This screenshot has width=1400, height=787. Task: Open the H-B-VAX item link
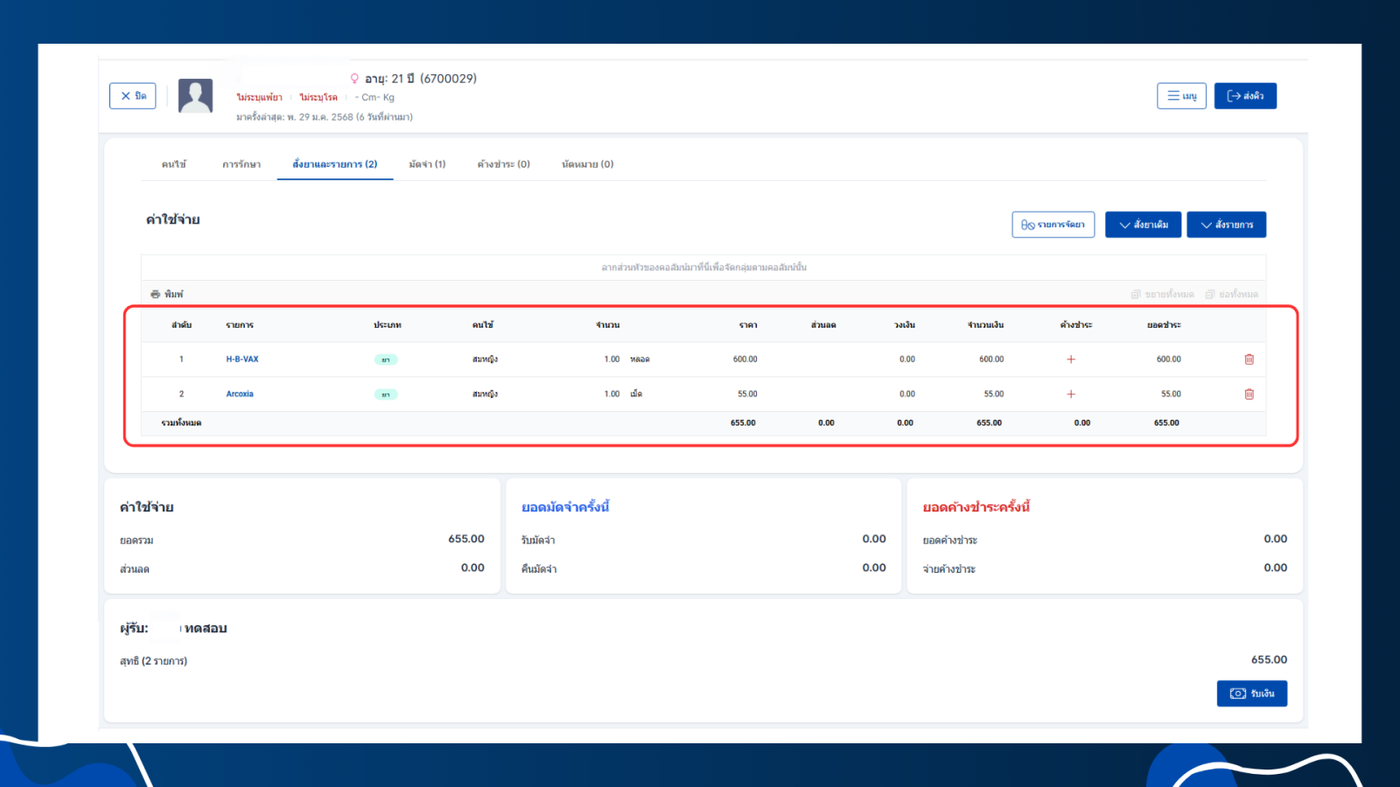pos(242,359)
